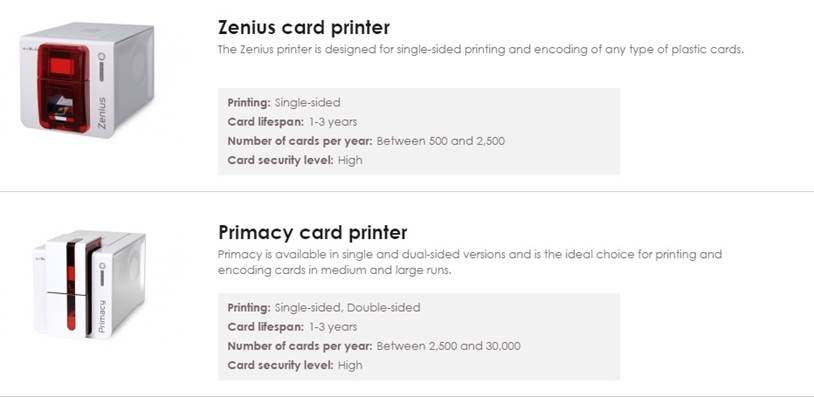Click Primacy Card security level High line
Screen dimensions: 814x397
(295, 365)
